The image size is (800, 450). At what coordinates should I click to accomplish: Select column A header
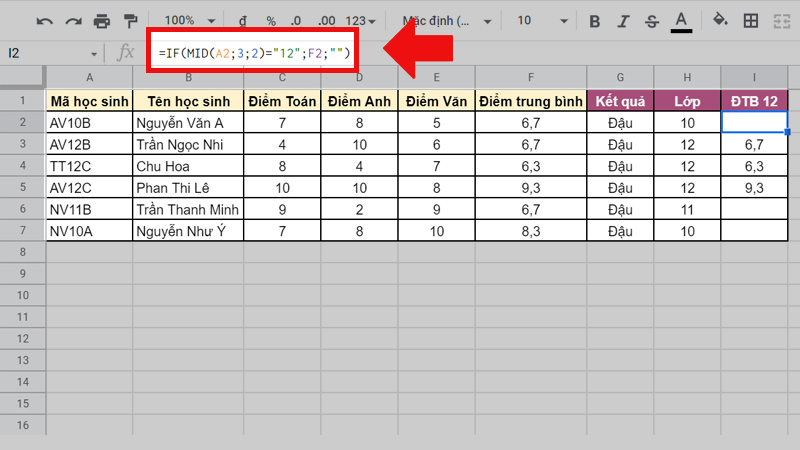click(89, 78)
